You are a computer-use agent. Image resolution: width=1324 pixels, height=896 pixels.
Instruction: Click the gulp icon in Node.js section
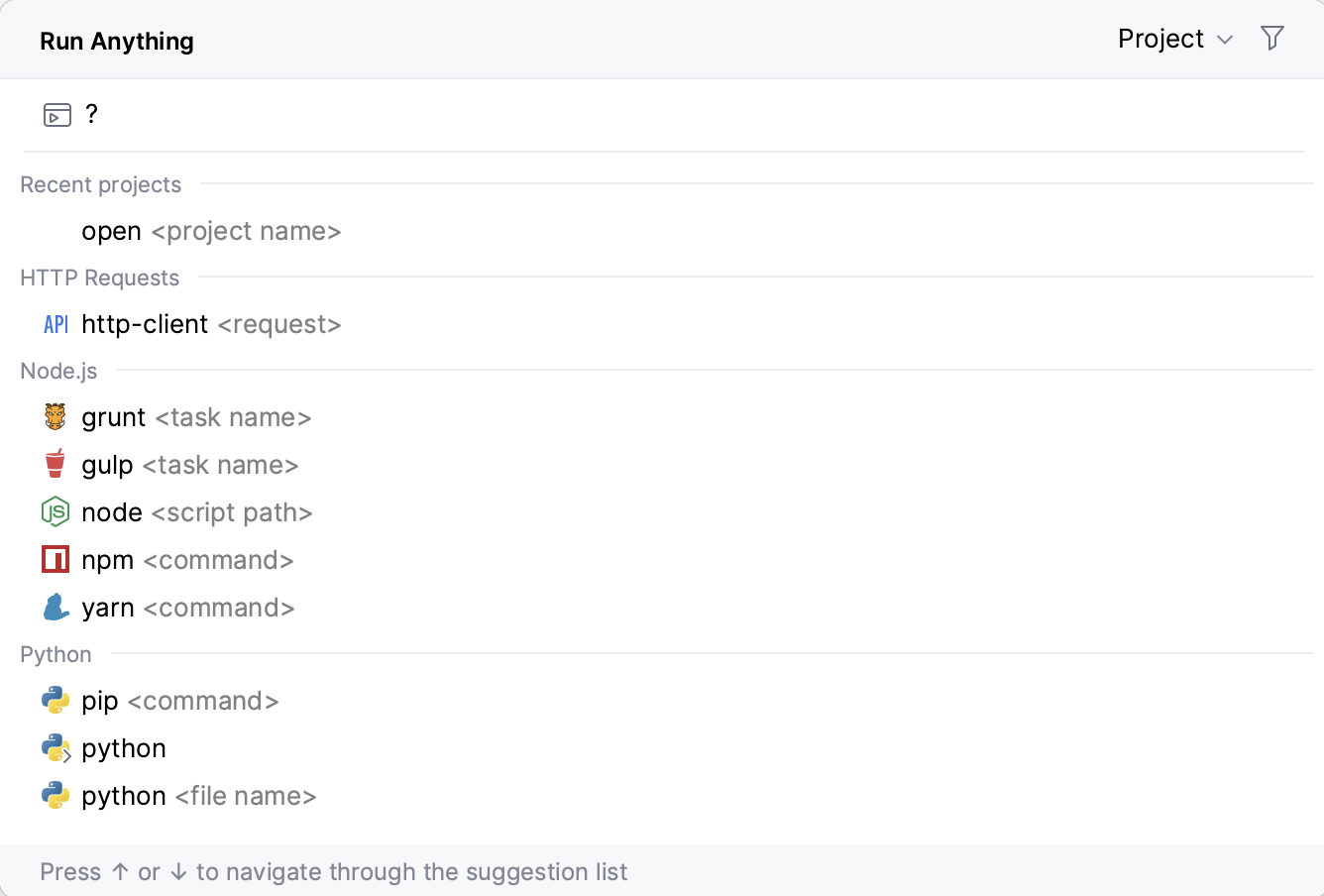(x=56, y=464)
